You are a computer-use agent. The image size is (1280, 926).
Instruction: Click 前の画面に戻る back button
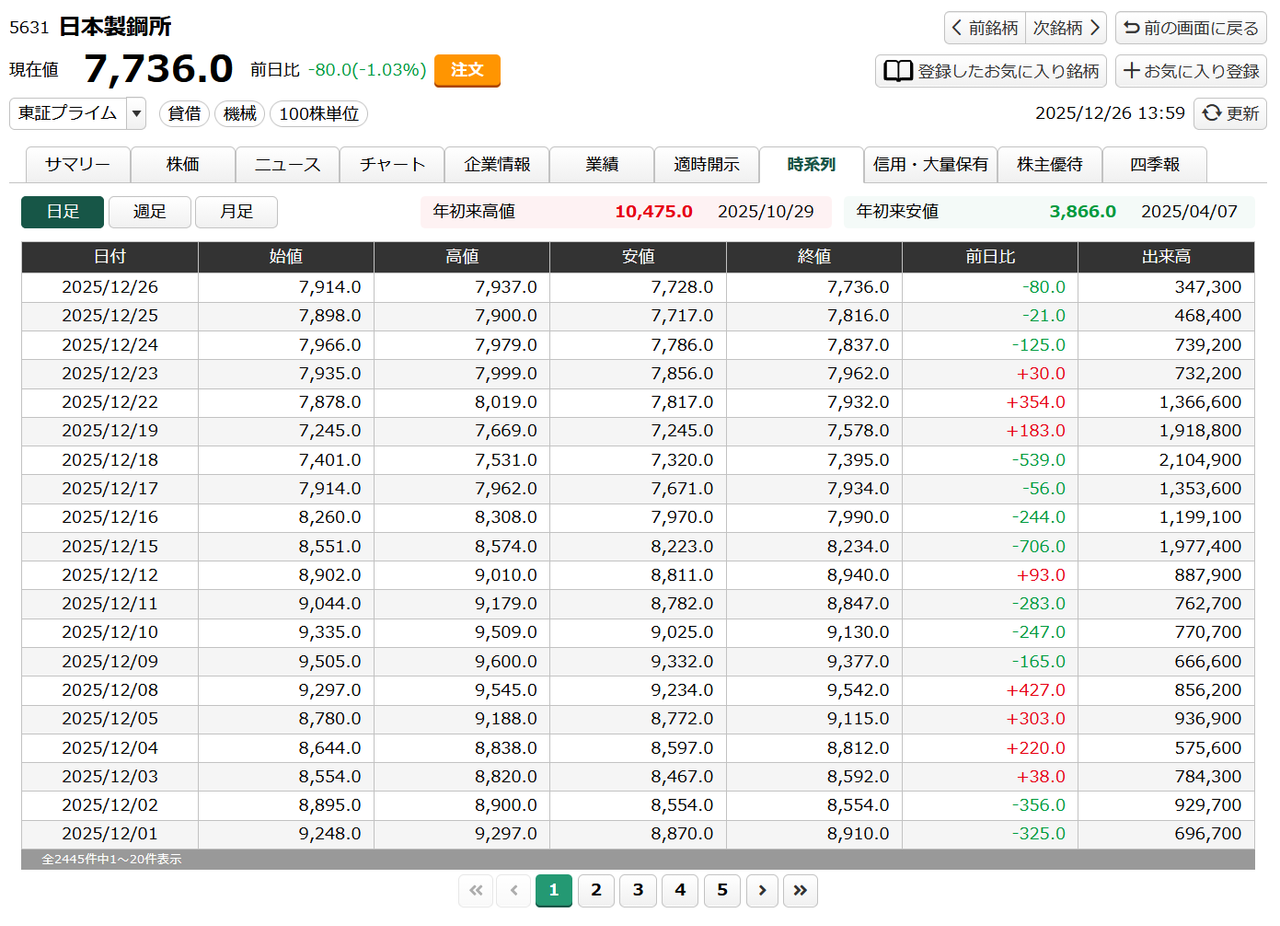pos(1191,28)
